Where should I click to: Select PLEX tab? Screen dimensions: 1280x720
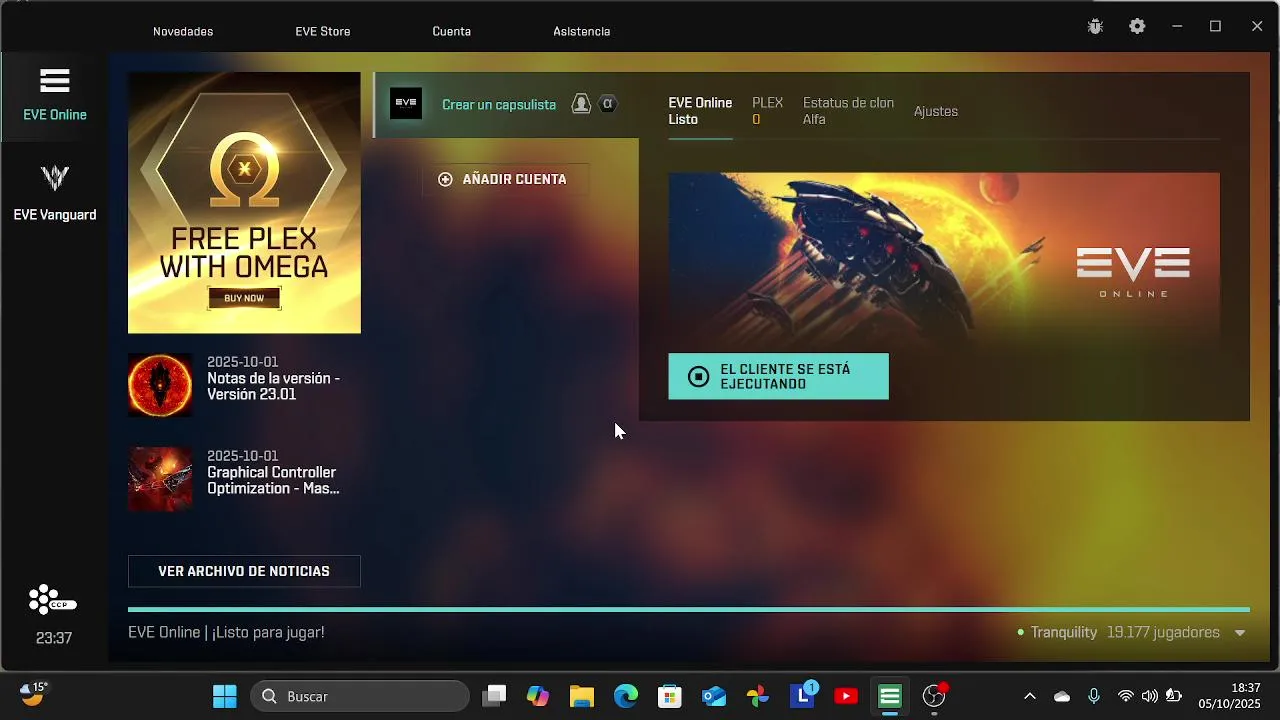coord(768,111)
